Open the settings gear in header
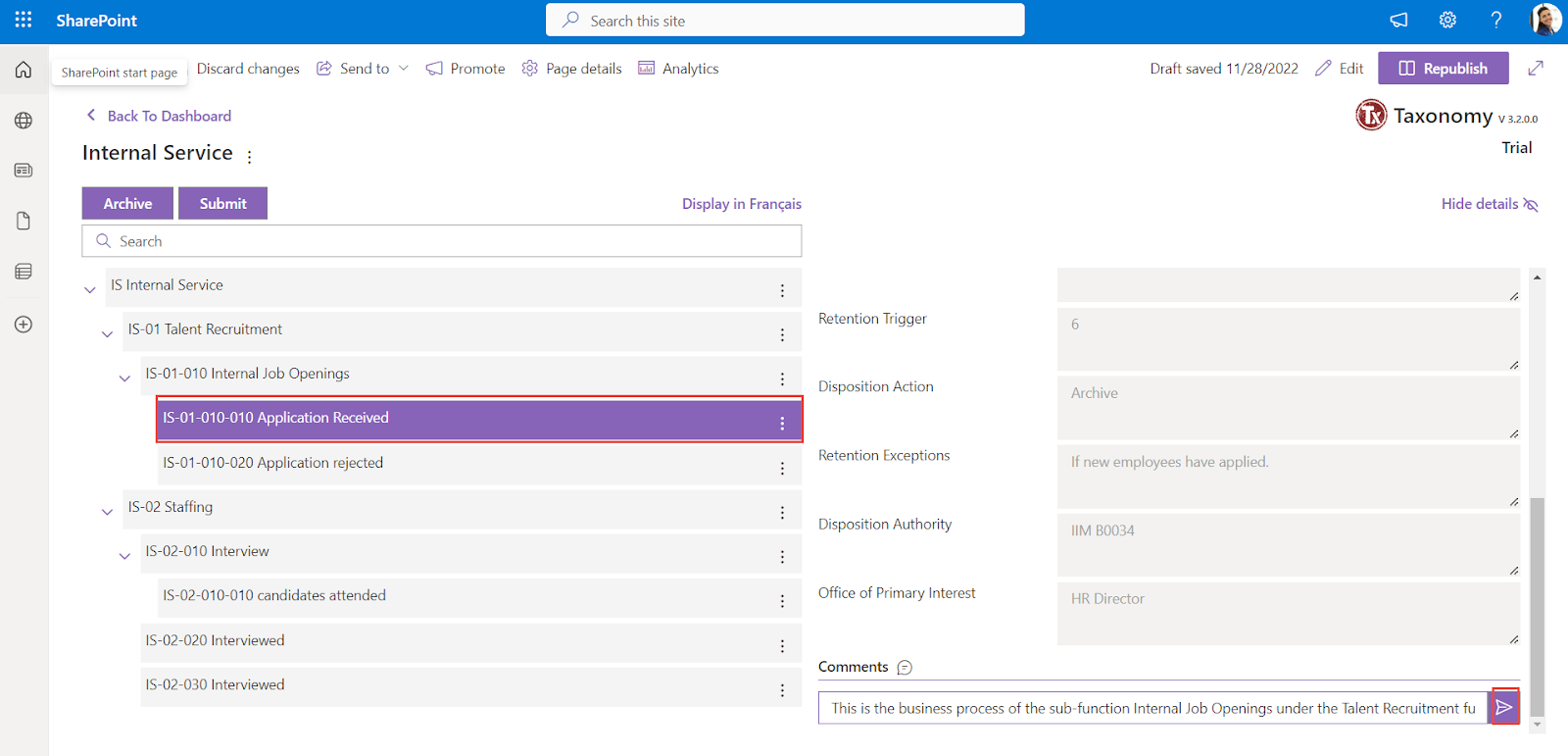The width and height of the screenshot is (1568, 756). [1447, 20]
